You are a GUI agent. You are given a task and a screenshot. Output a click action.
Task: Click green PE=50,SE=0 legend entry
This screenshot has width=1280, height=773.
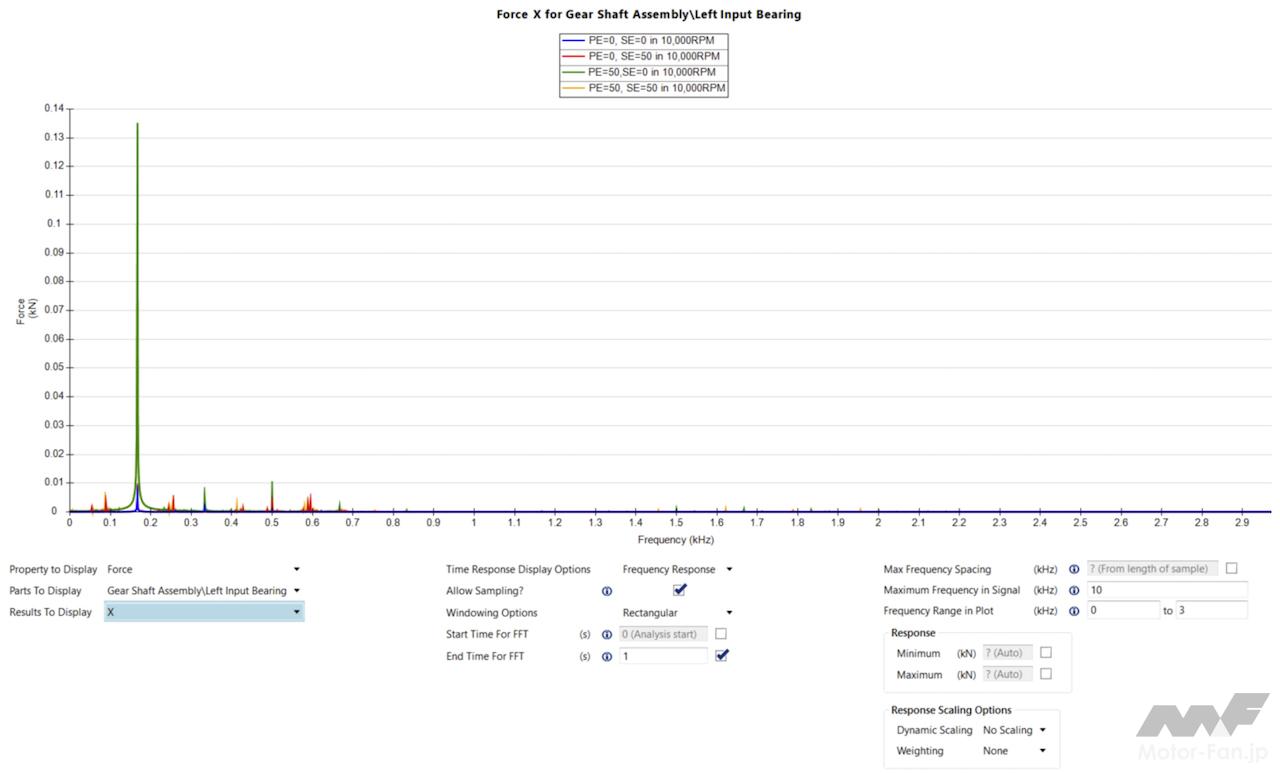tap(643, 72)
